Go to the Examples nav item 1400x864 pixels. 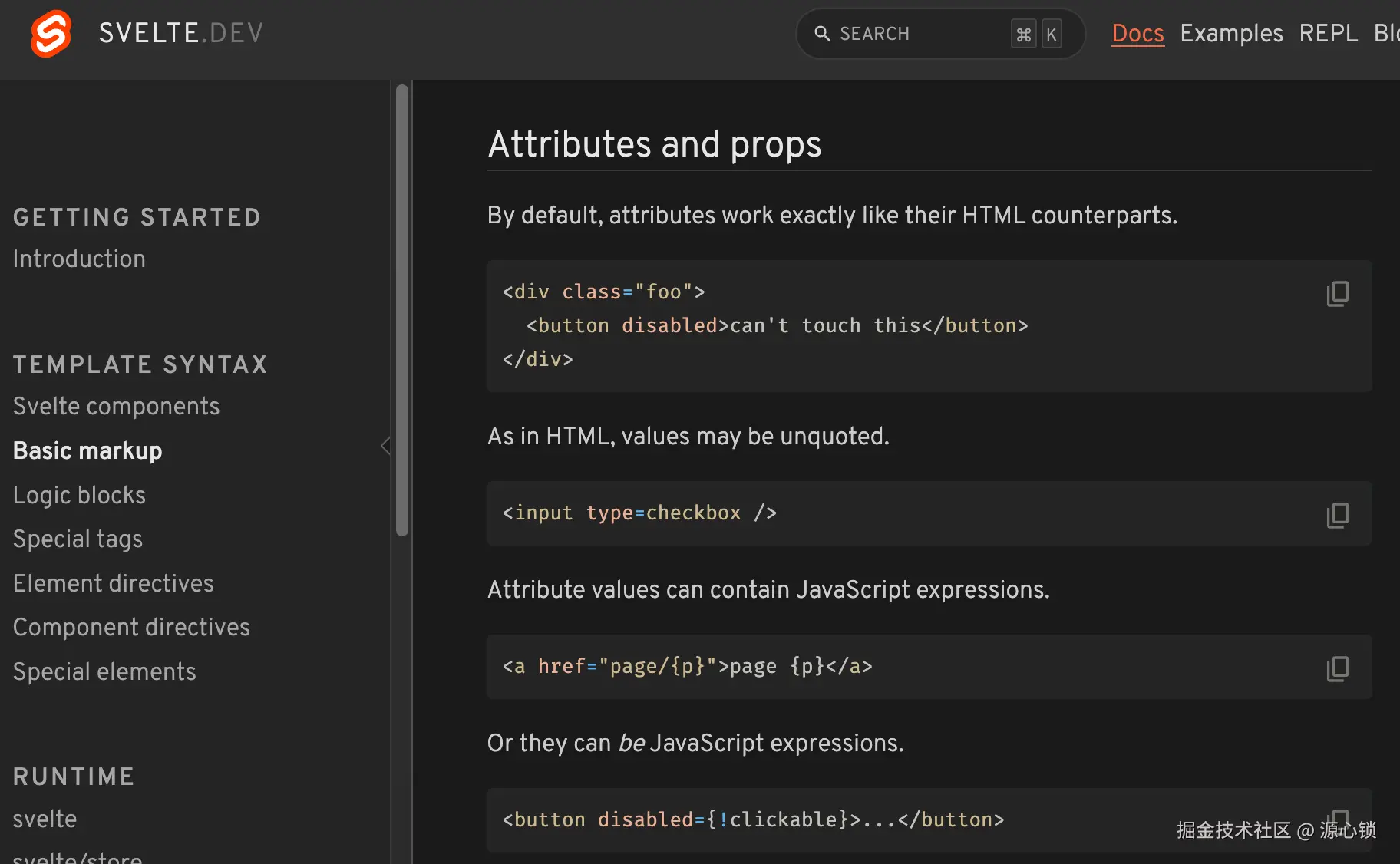coord(1231,34)
